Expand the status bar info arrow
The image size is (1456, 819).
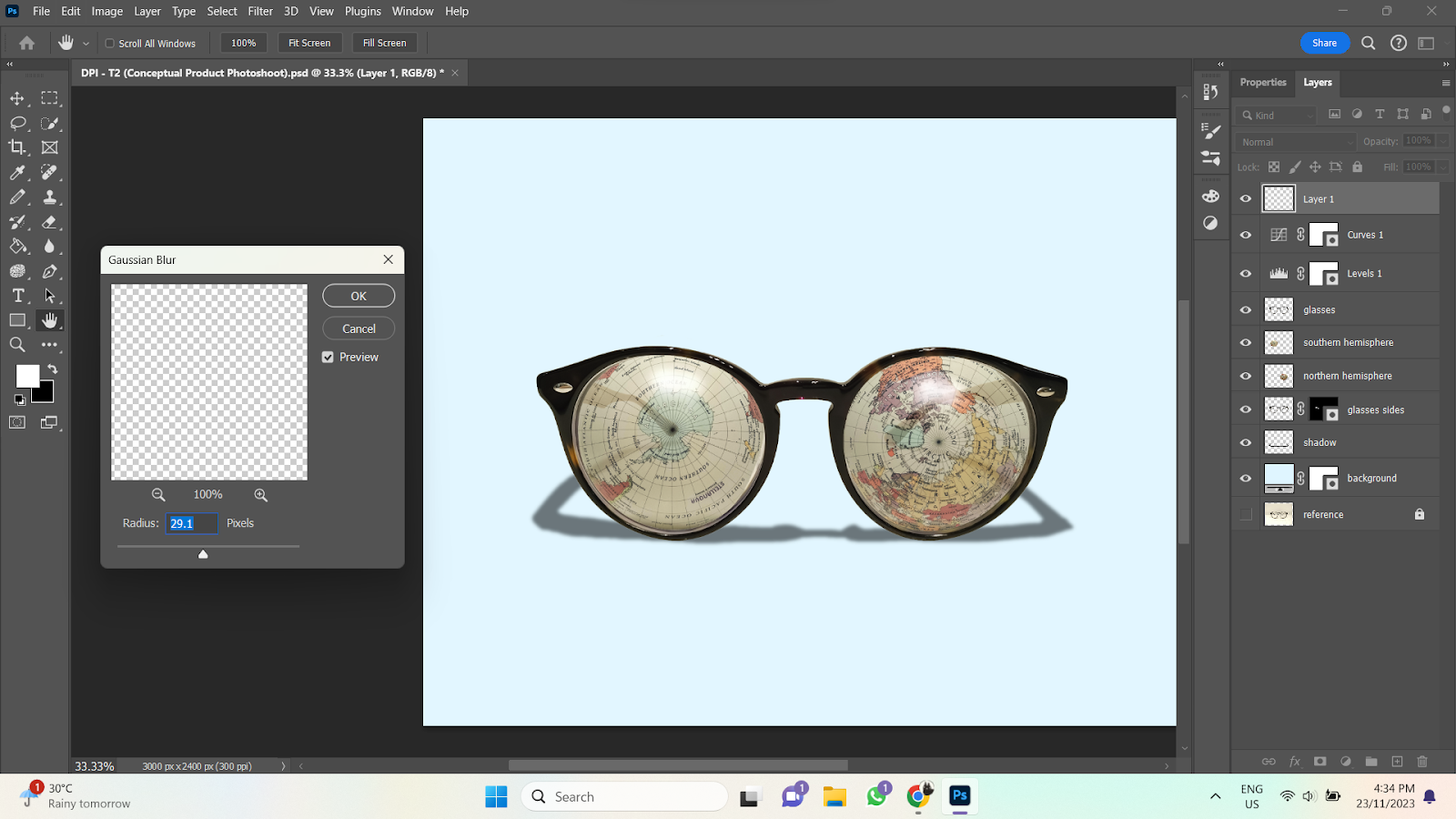point(283,766)
